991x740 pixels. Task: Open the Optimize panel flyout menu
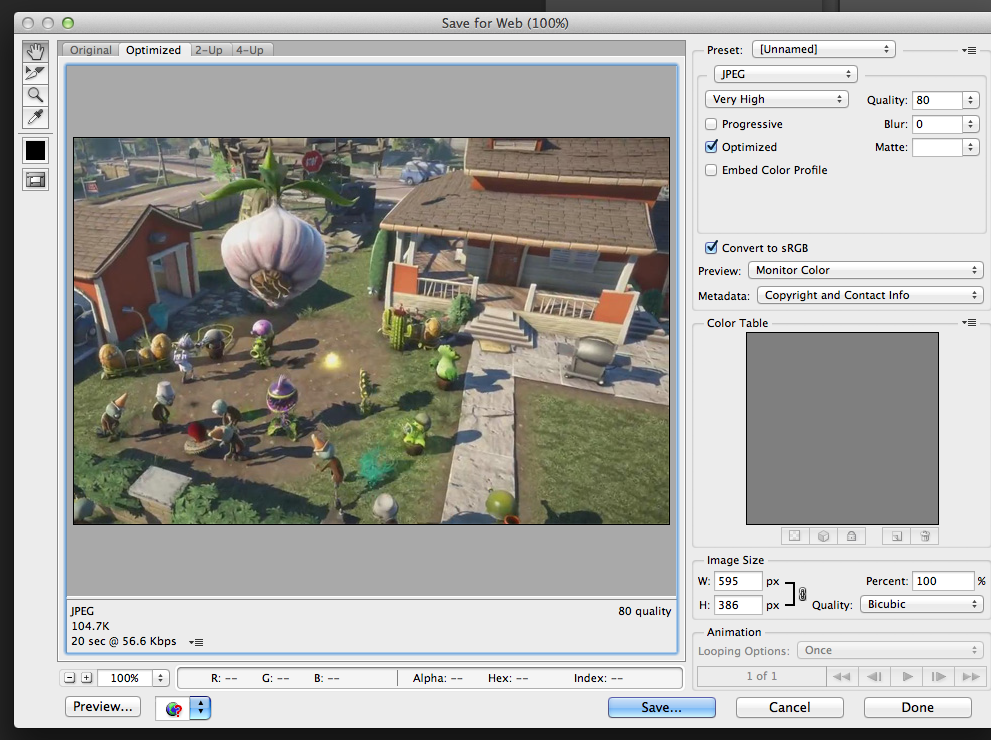click(x=969, y=50)
